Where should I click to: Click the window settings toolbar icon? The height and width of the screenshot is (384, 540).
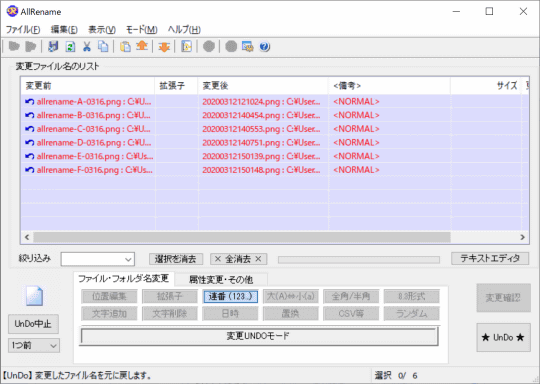[x=248, y=46]
